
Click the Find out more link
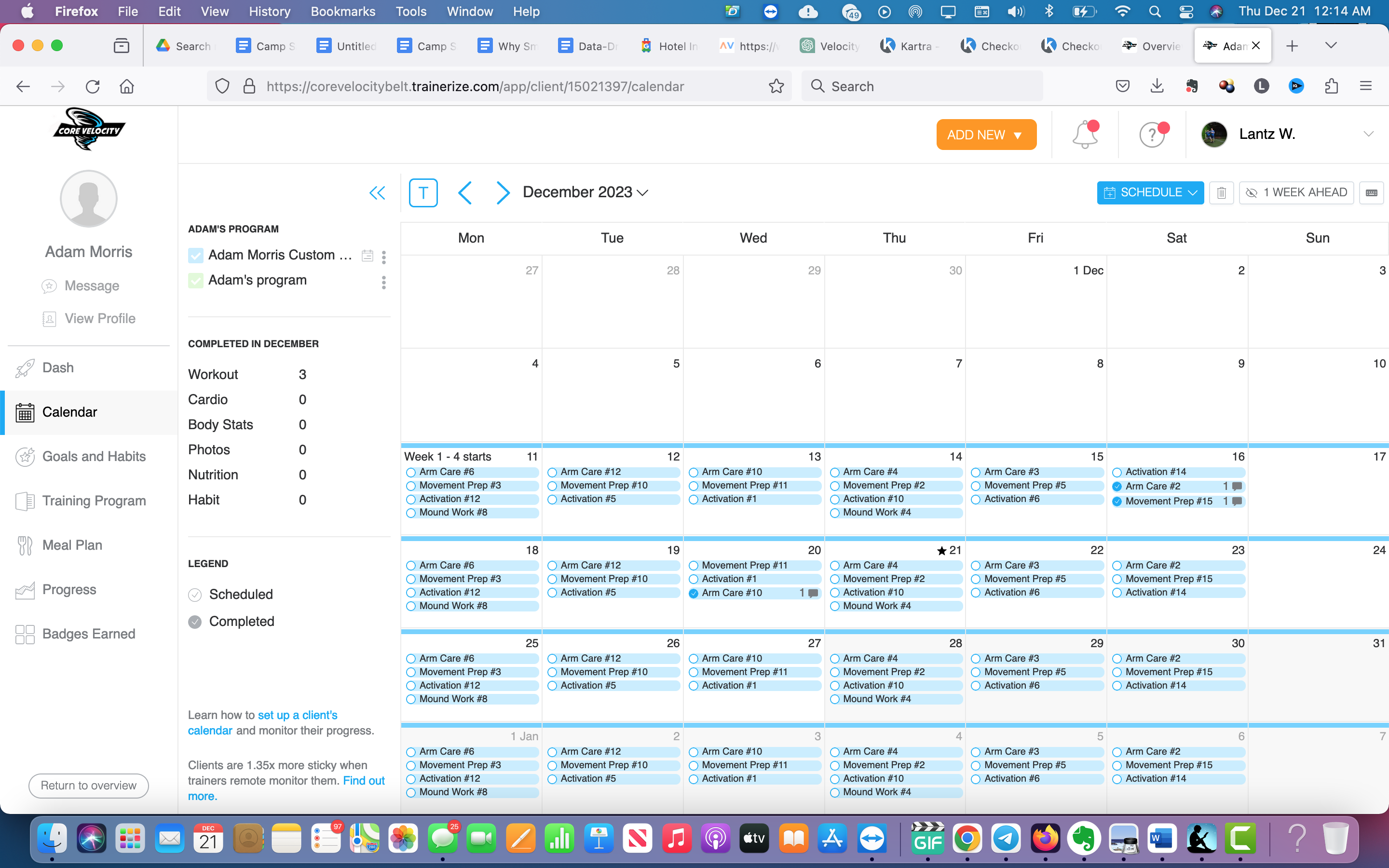363,781
